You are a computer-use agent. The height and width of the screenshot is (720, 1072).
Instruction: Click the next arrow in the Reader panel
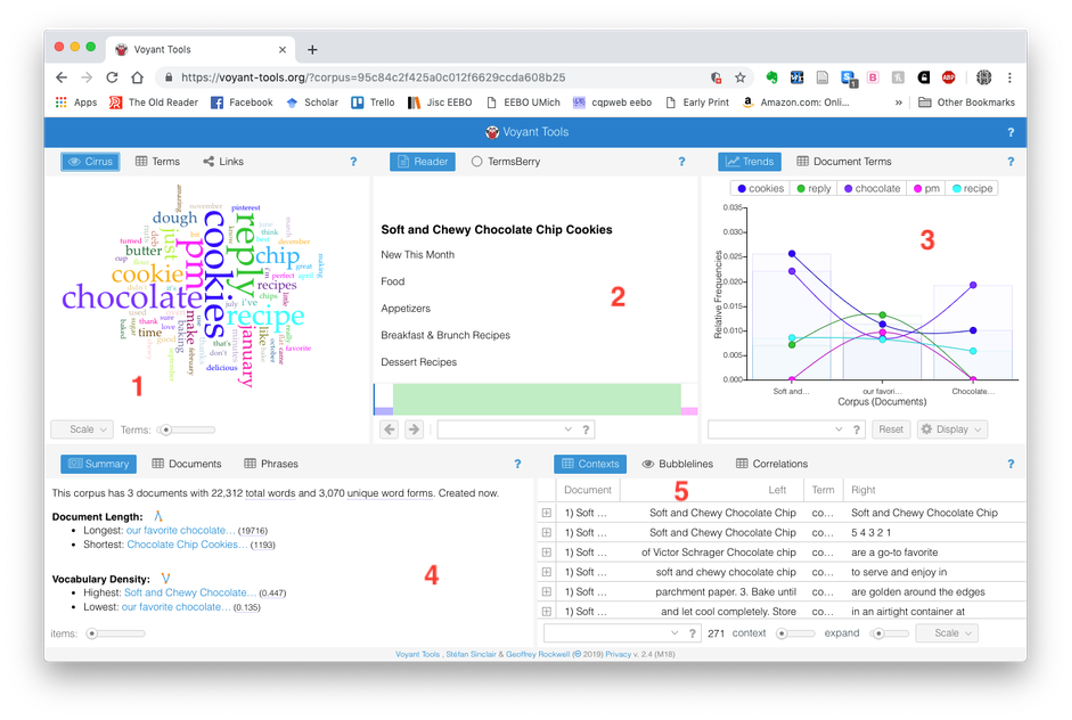pyautogui.click(x=413, y=429)
